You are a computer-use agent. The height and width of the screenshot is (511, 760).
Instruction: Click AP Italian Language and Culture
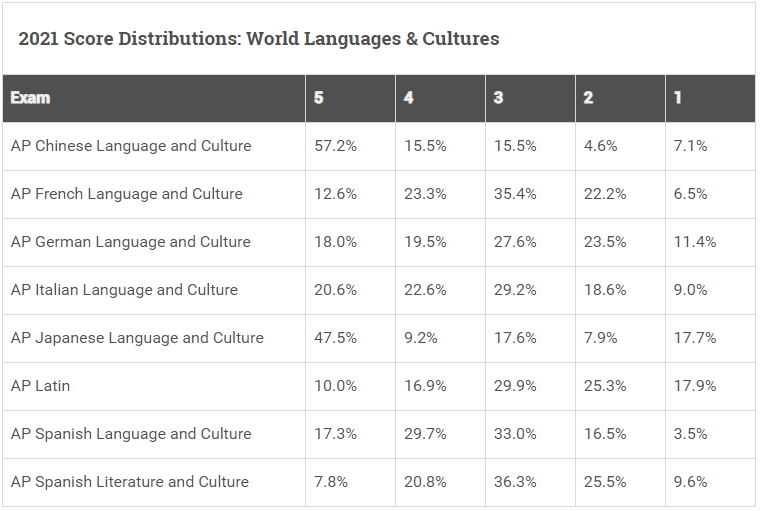coord(124,290)
